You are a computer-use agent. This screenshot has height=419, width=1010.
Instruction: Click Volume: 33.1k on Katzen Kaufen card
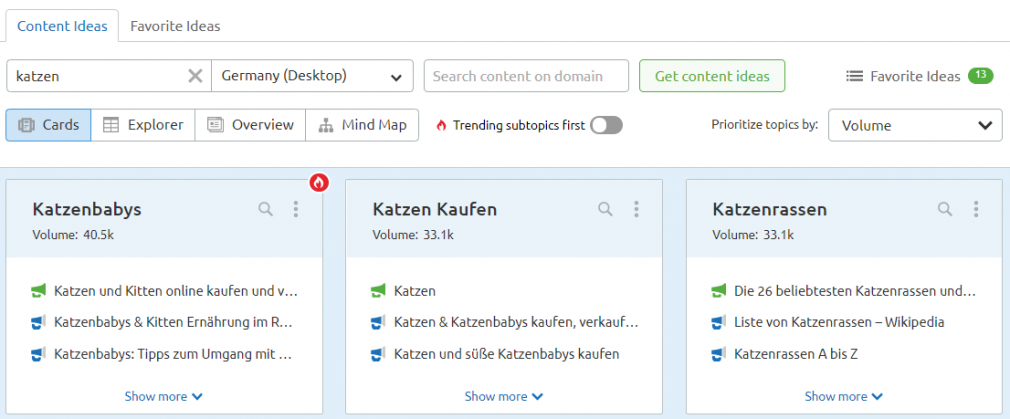click(x=412, y=235)
